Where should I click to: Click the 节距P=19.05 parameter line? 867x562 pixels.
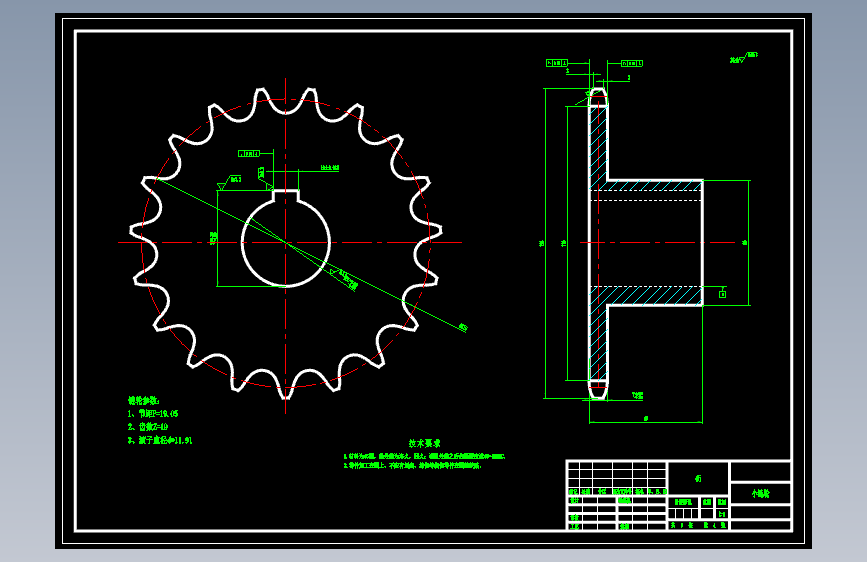pyautogui.click(x=153, y=413)
